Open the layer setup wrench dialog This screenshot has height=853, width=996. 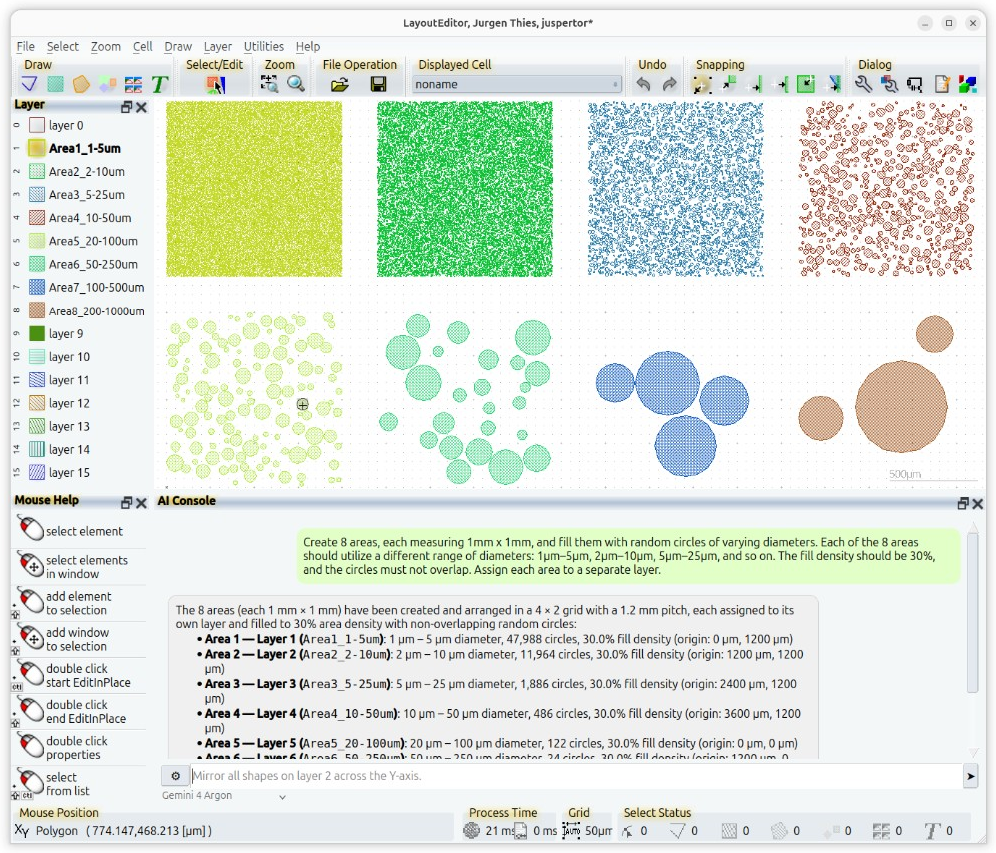pos(889,84)
